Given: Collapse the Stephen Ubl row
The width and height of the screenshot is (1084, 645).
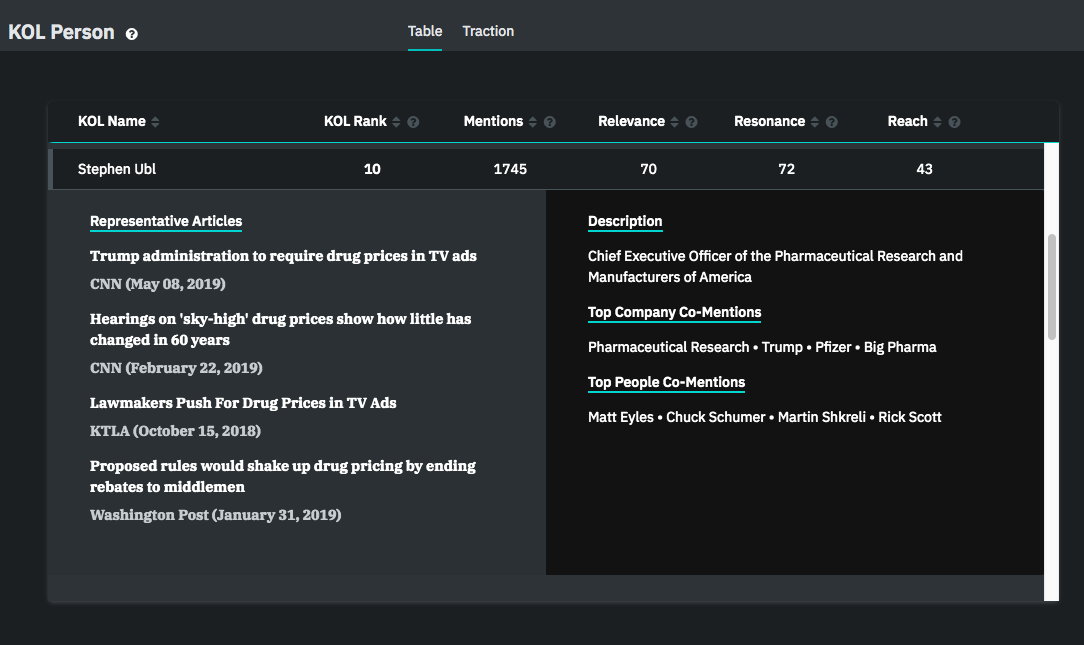Looking at the screenshot, I should [546, 169].
